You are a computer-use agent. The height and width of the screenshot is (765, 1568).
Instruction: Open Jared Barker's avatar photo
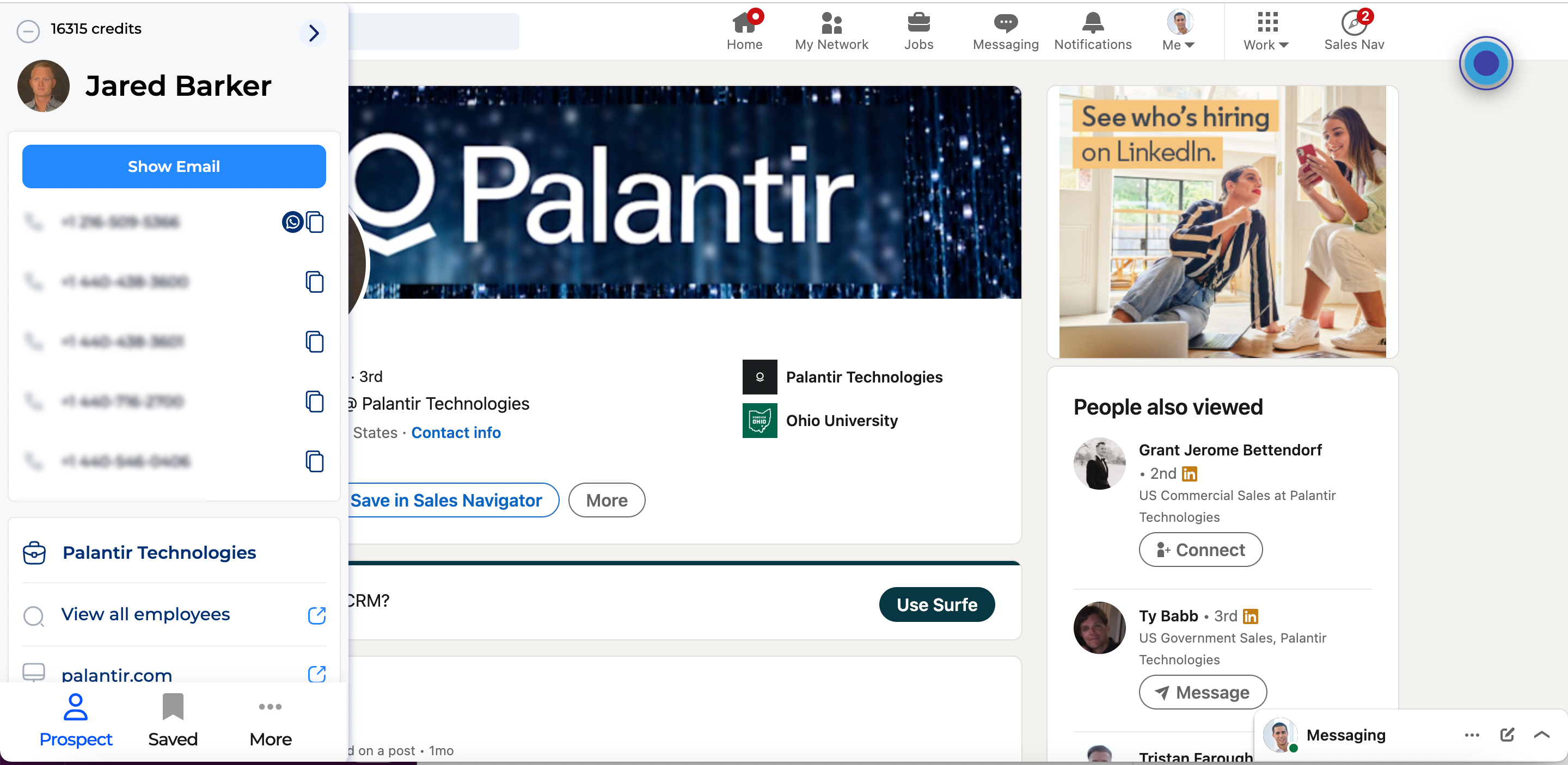(43, 86)
